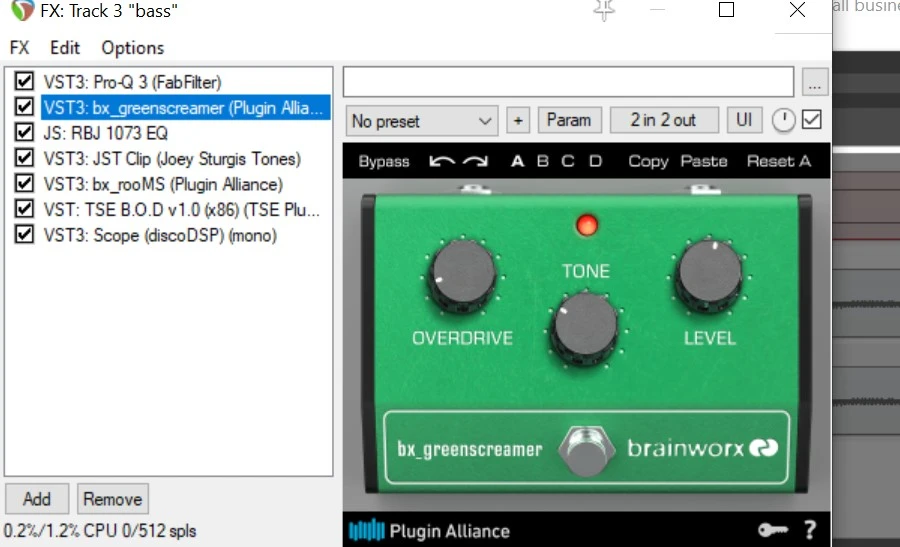Click the UI button
The width and height of the screenshot is (900, 547).
click(x=744, y=120)
